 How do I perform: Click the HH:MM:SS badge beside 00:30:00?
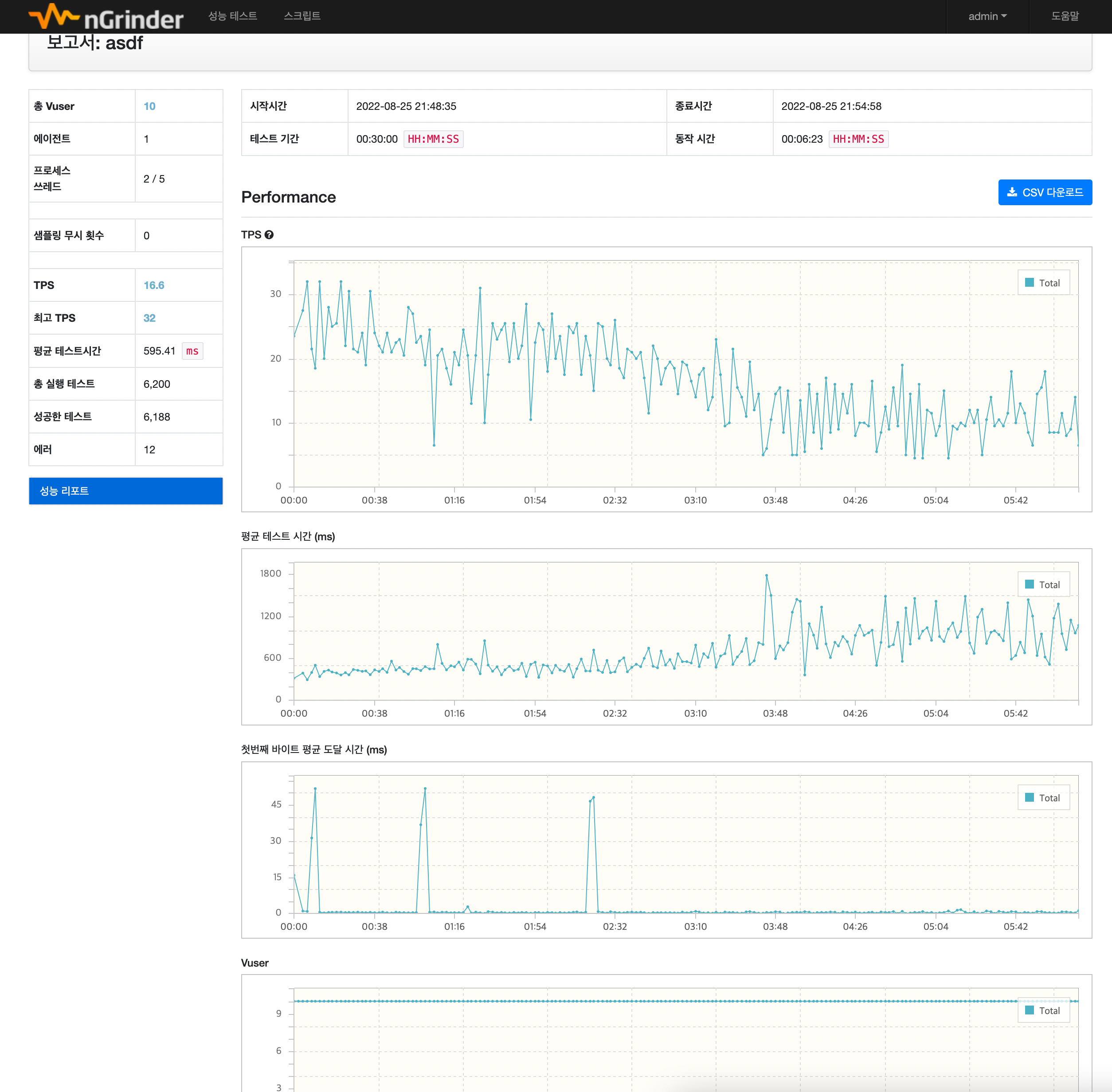433,139
